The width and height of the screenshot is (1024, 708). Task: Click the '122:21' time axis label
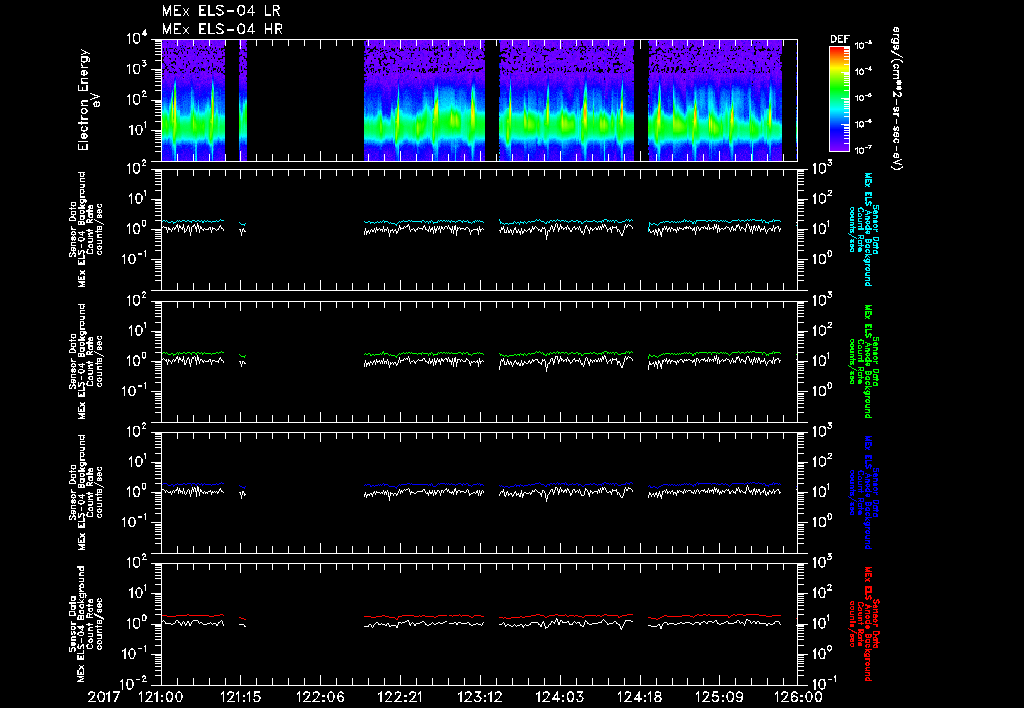(x=400, y=697)
